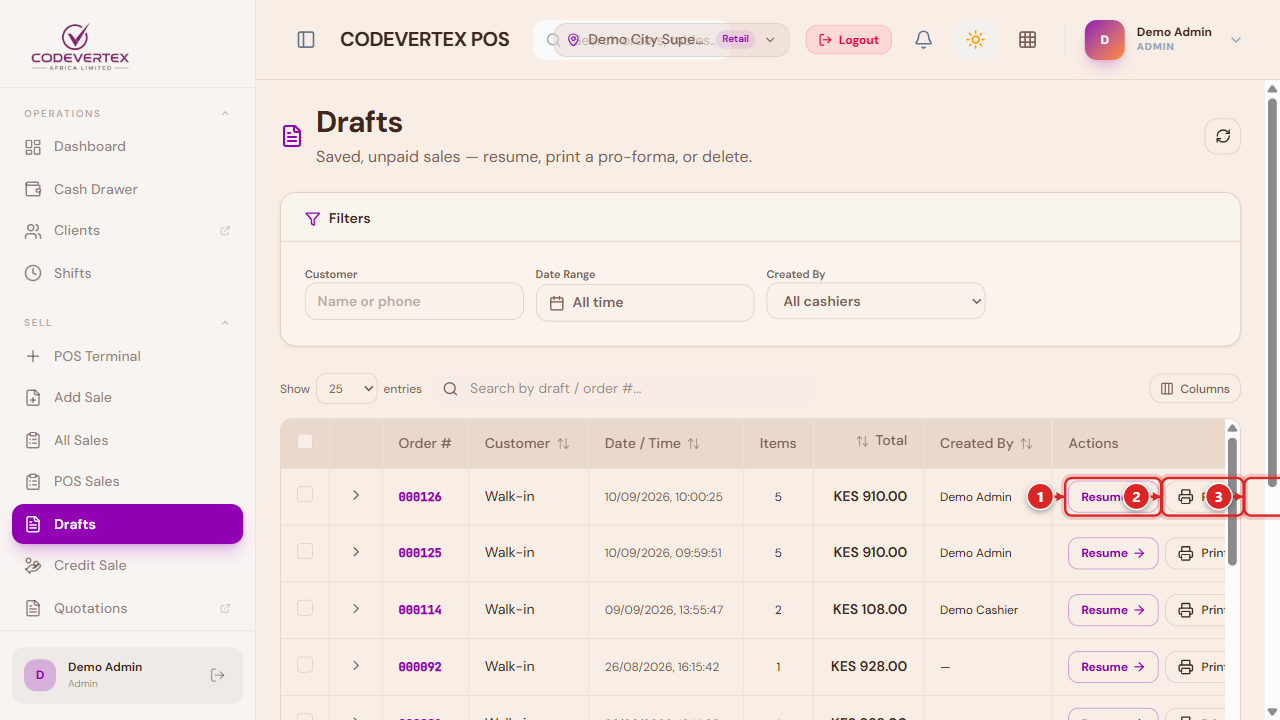The height and width of the screenshot is (720, 1280).
Task: Open POS Sales page
Action: tap(127, 481)
